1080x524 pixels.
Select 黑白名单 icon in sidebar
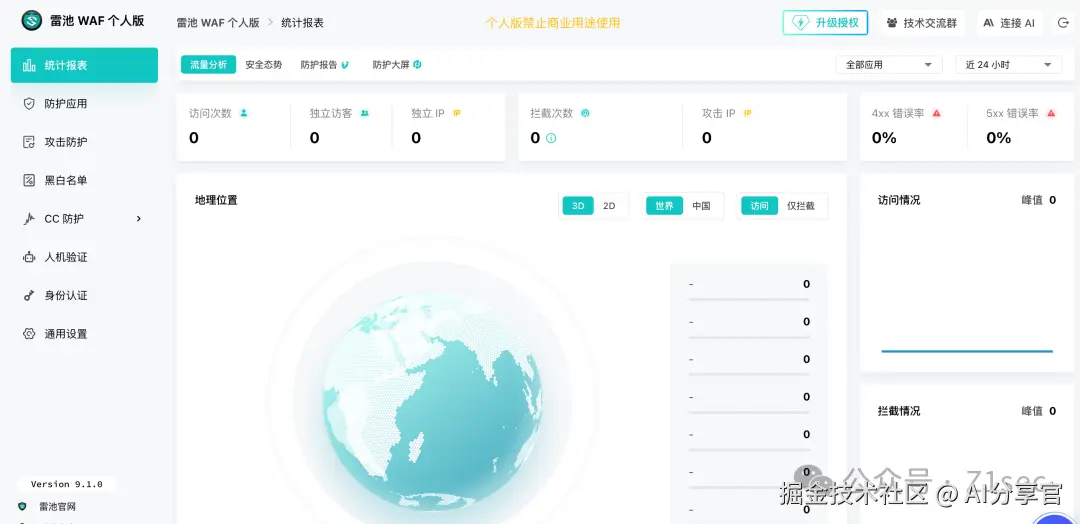[x=29, y=180]
